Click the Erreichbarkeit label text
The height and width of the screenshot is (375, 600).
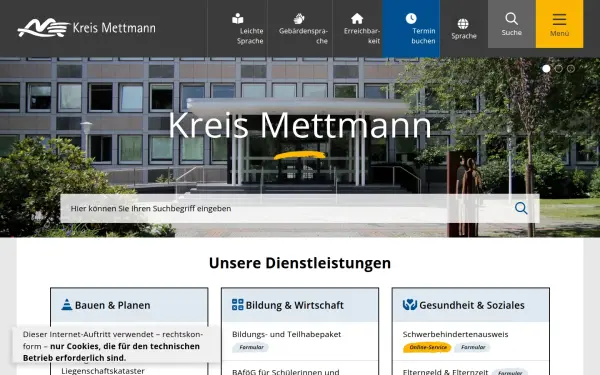coord(362,36)
